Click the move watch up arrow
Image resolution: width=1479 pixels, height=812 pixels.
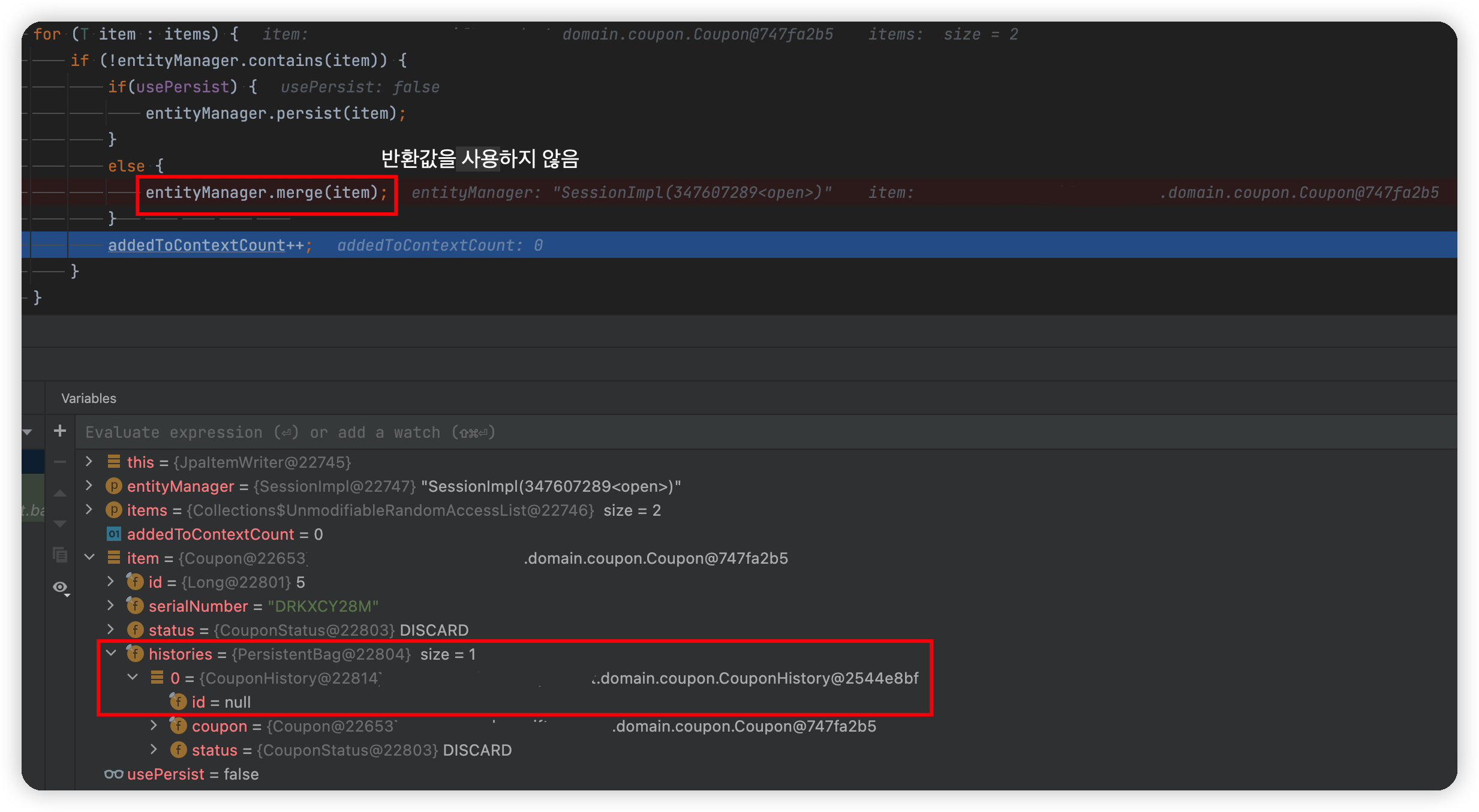(x=60, y=494)
